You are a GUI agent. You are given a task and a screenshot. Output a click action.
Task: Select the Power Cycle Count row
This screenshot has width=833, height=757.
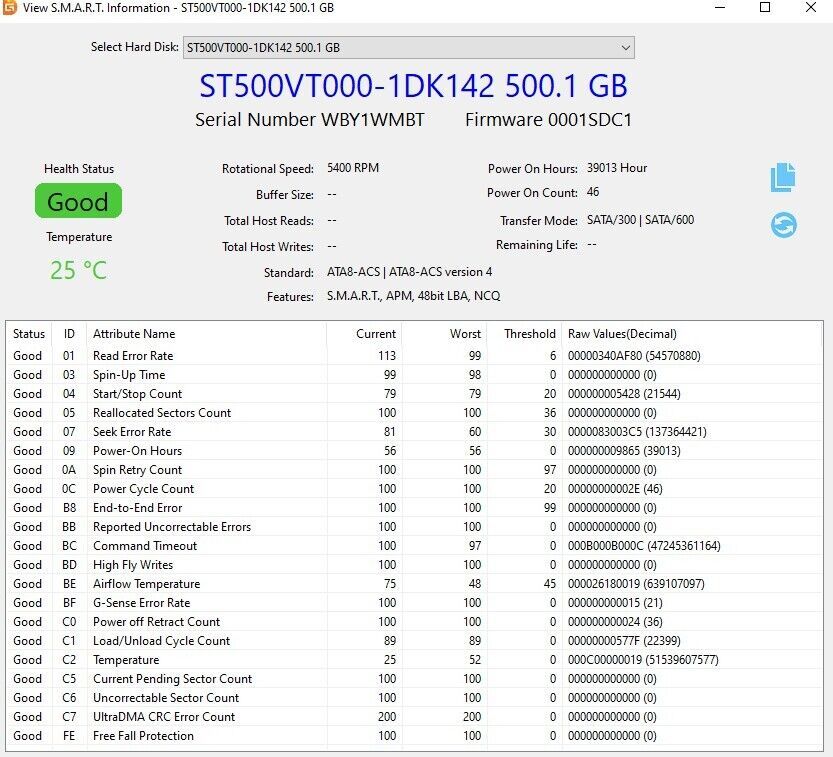[414, 489]
